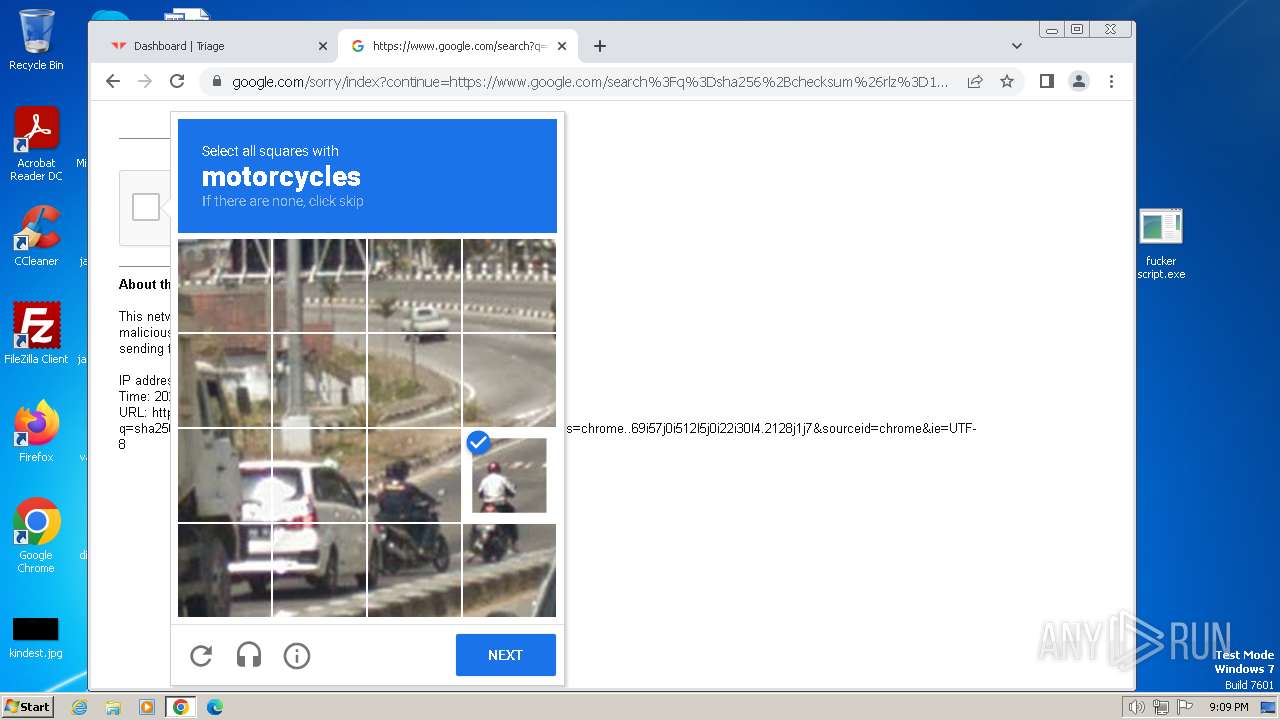The width and height of the screenshot is (1280, 720).
Task: Click the Chrome address bar URL
Action: click(x=590, y=82)
